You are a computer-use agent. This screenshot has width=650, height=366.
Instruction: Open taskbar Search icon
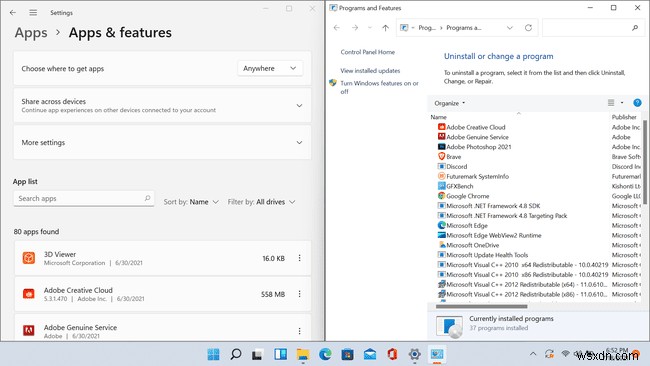(236, 354)
